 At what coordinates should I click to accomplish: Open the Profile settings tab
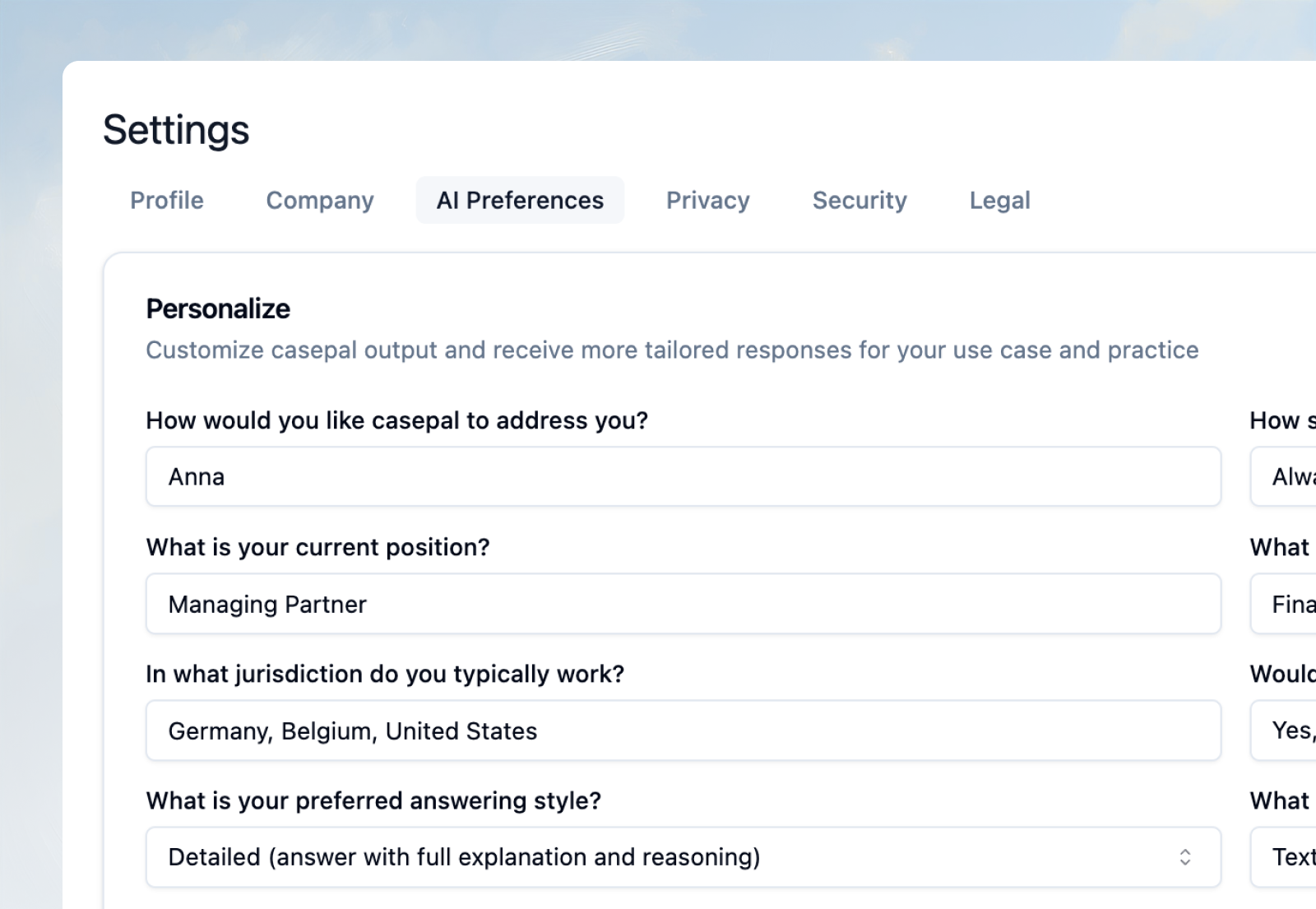point(167,200)
